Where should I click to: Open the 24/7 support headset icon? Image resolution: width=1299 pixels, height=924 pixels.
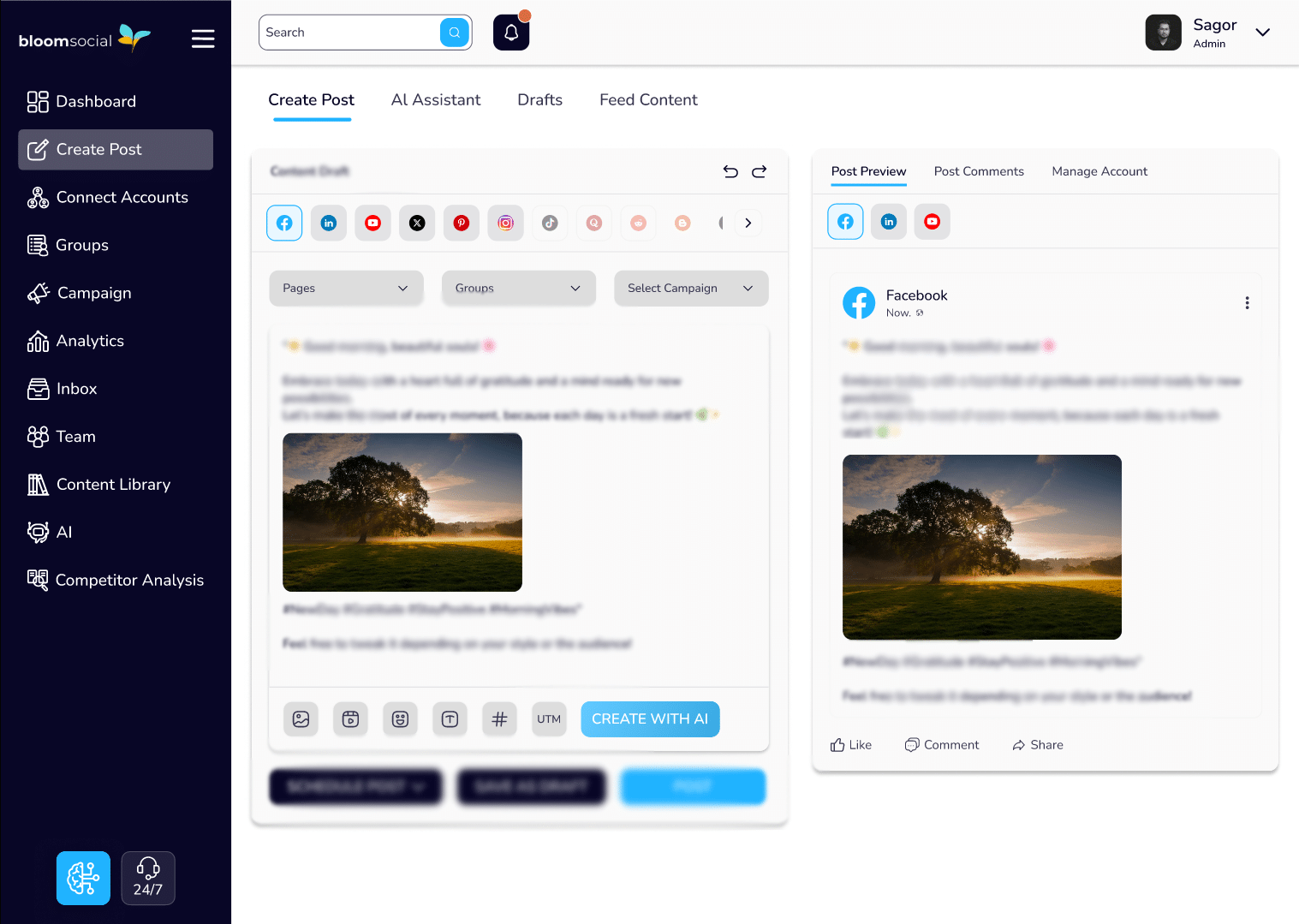tap(148, 878)
